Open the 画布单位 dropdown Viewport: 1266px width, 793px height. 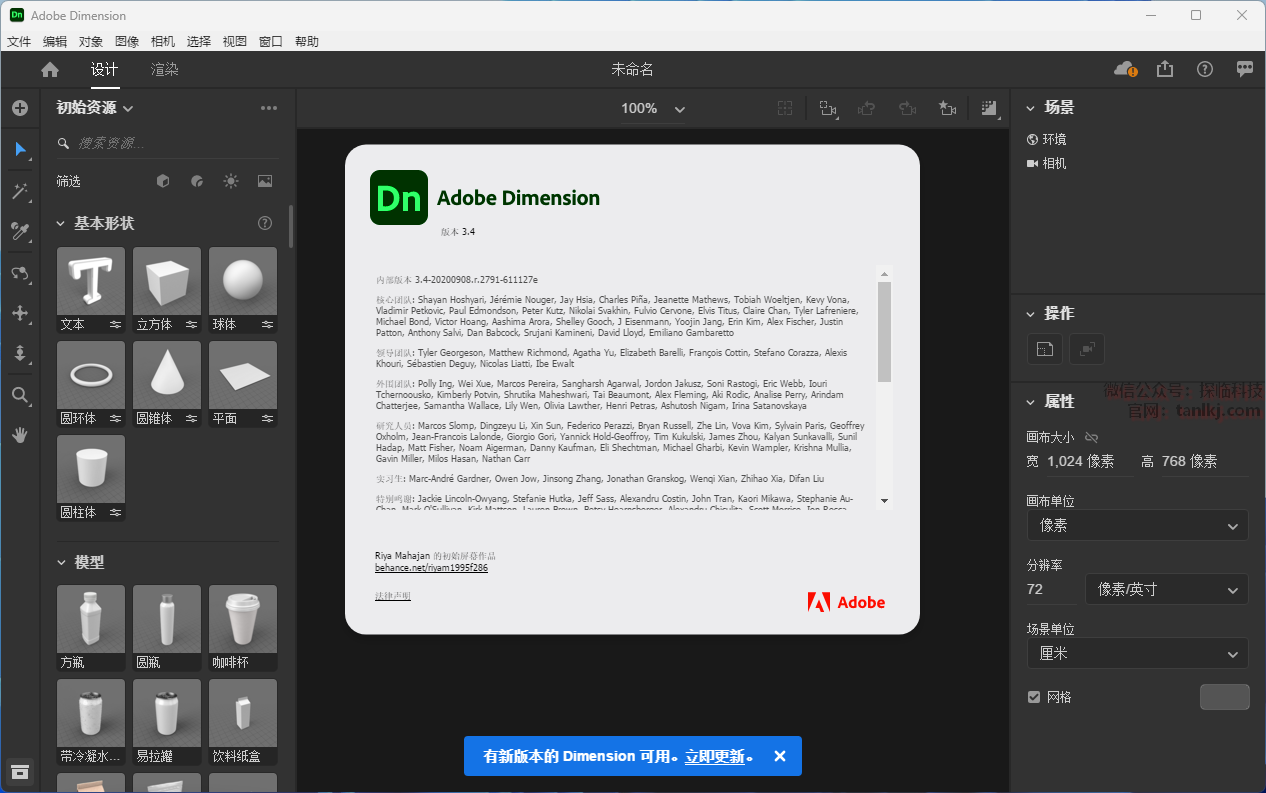point(1137,525)
